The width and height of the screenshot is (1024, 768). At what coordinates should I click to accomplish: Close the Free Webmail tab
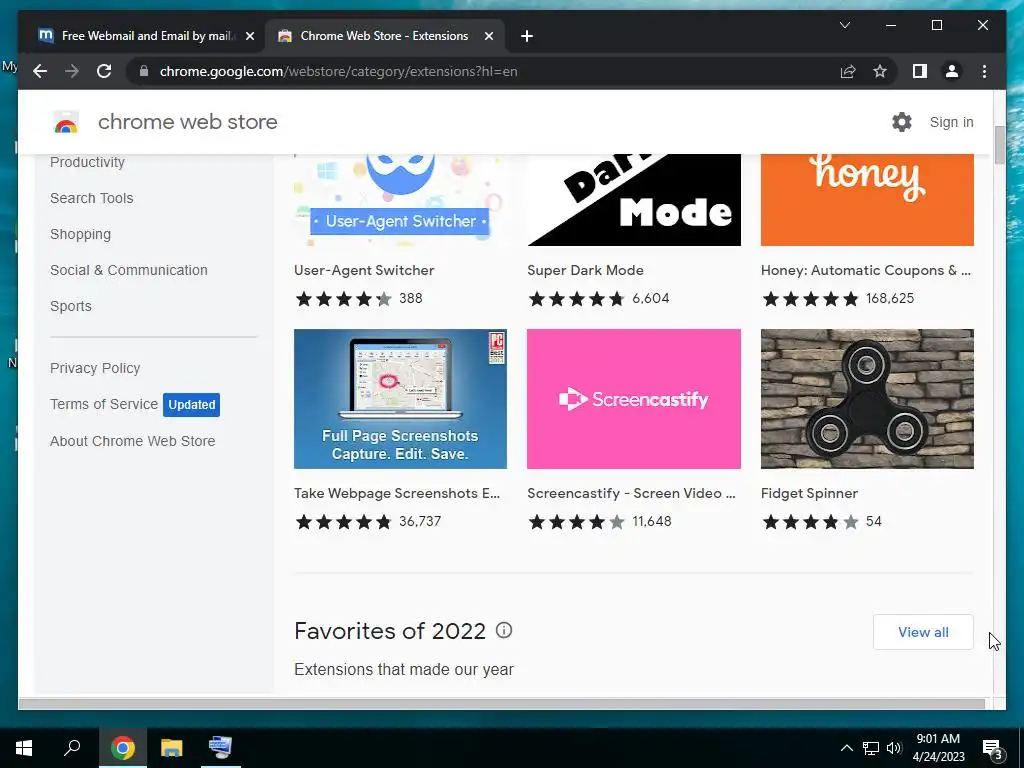pyautogui.click(x=249, y=36)
